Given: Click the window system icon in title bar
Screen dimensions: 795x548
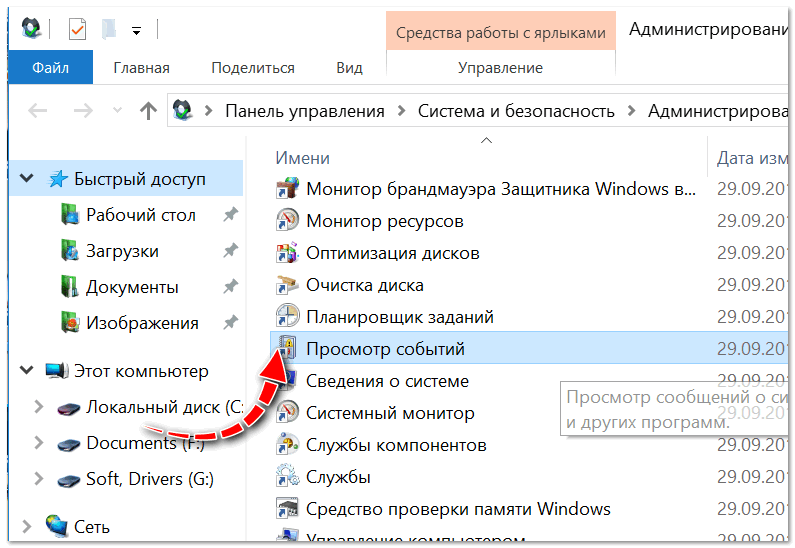Looking at the screenshot, I should pyautogui.click(x=31, y=28).
